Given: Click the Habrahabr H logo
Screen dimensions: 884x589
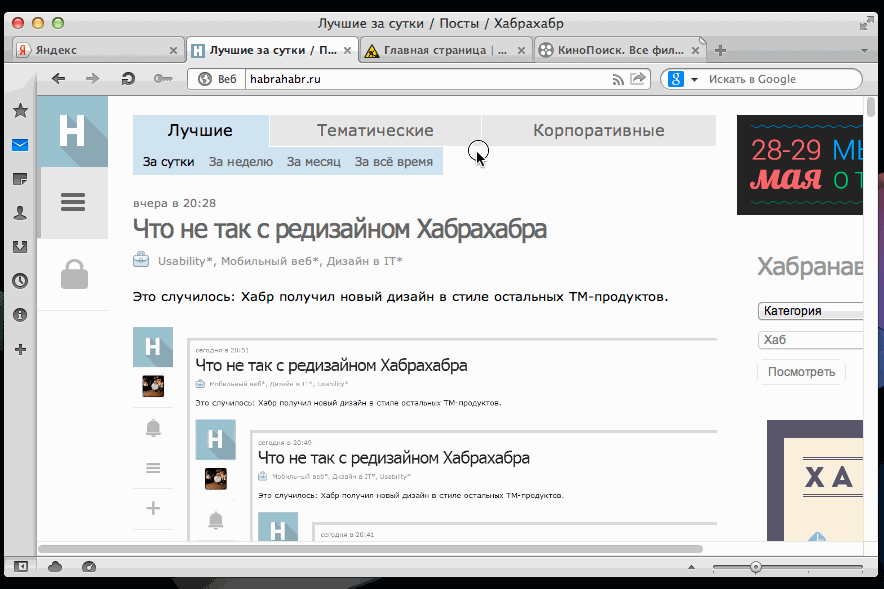Looking at the screenshot, I should 73,131.
